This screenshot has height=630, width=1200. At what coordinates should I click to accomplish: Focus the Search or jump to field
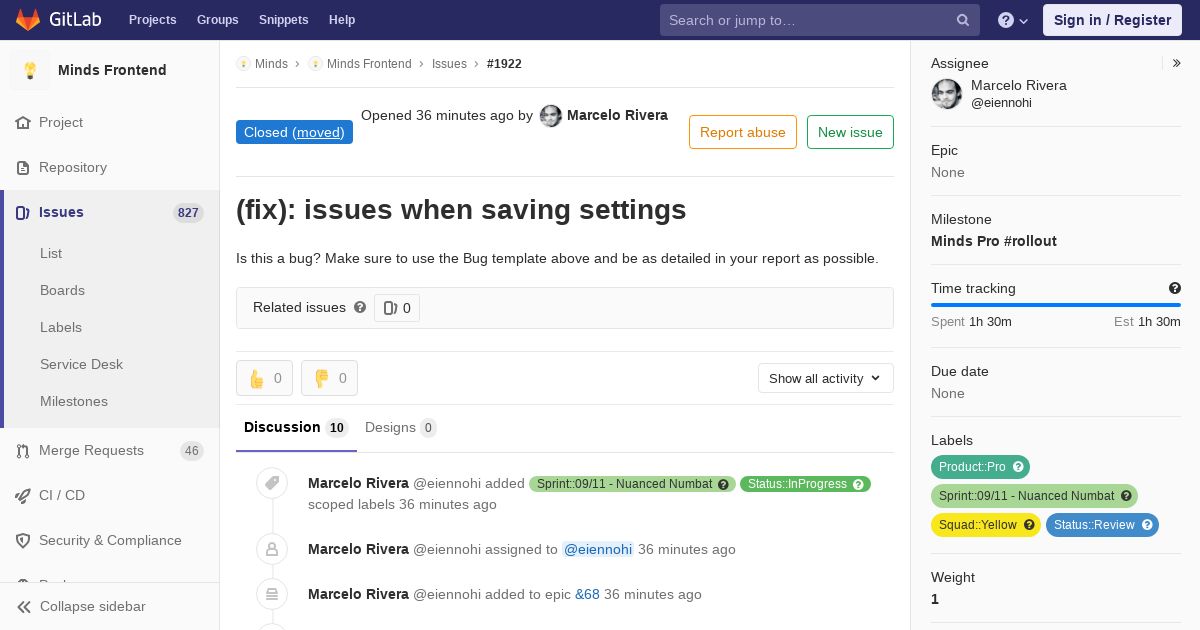coord(808,20)
